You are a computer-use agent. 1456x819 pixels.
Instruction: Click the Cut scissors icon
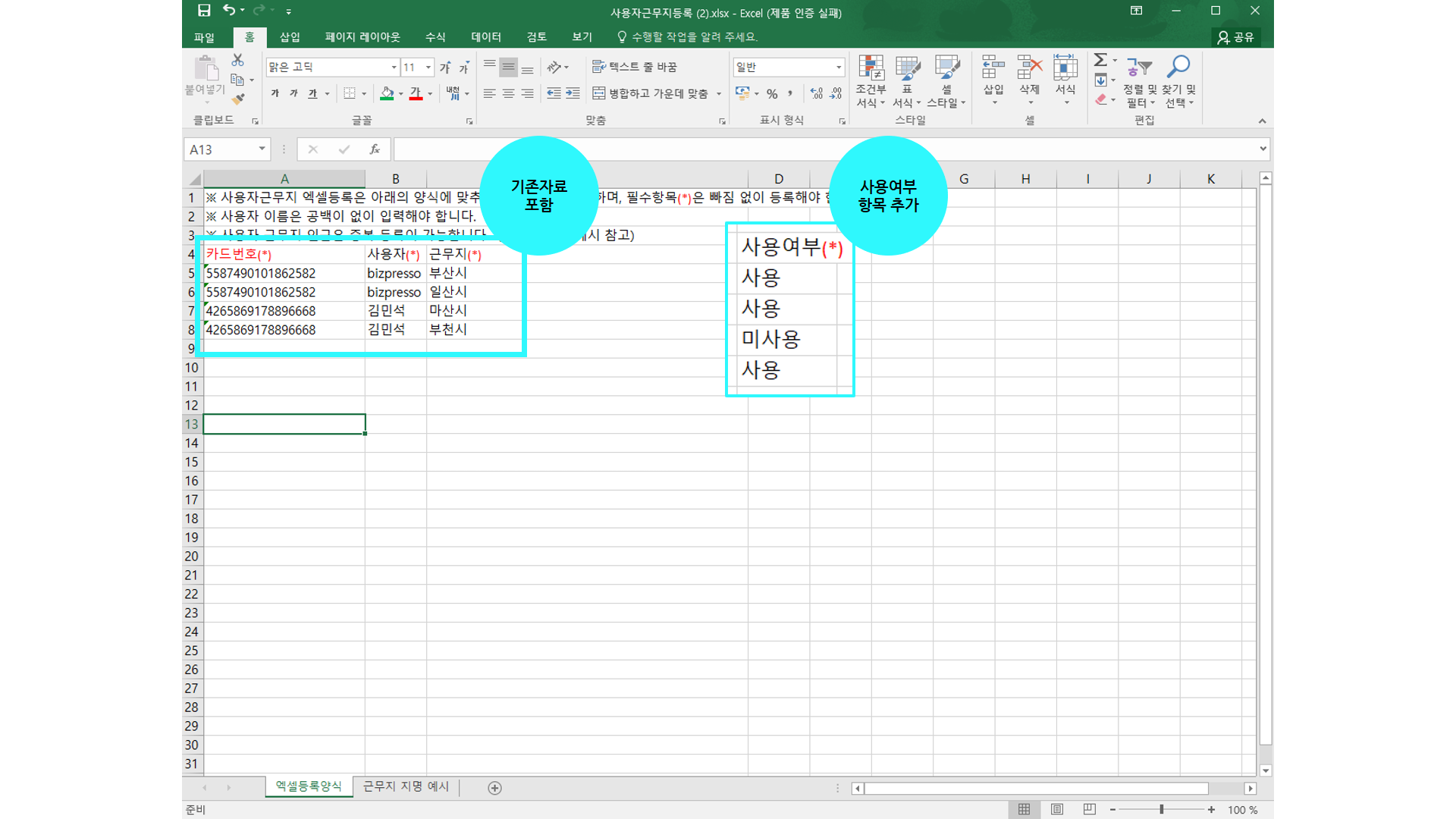click(237, 60)
